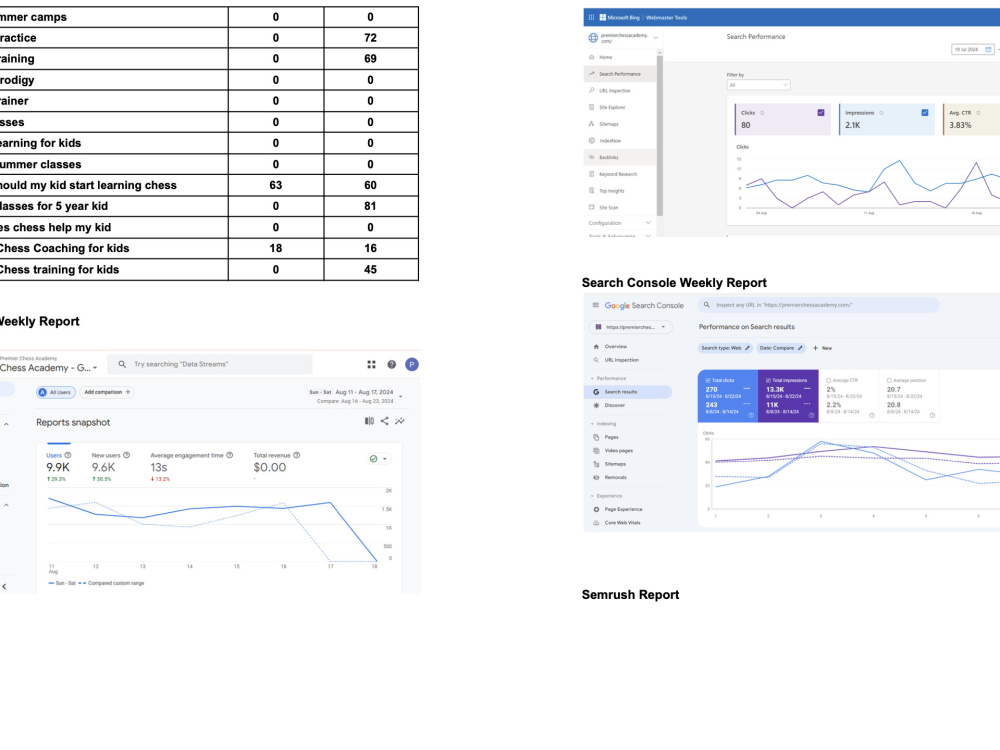Select the New users metric tab
The width and height of the screenshot is (1000, 750).
111,466
